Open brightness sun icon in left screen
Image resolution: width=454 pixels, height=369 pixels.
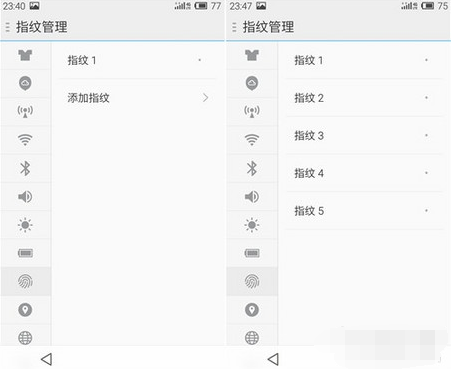pos(25,225)
